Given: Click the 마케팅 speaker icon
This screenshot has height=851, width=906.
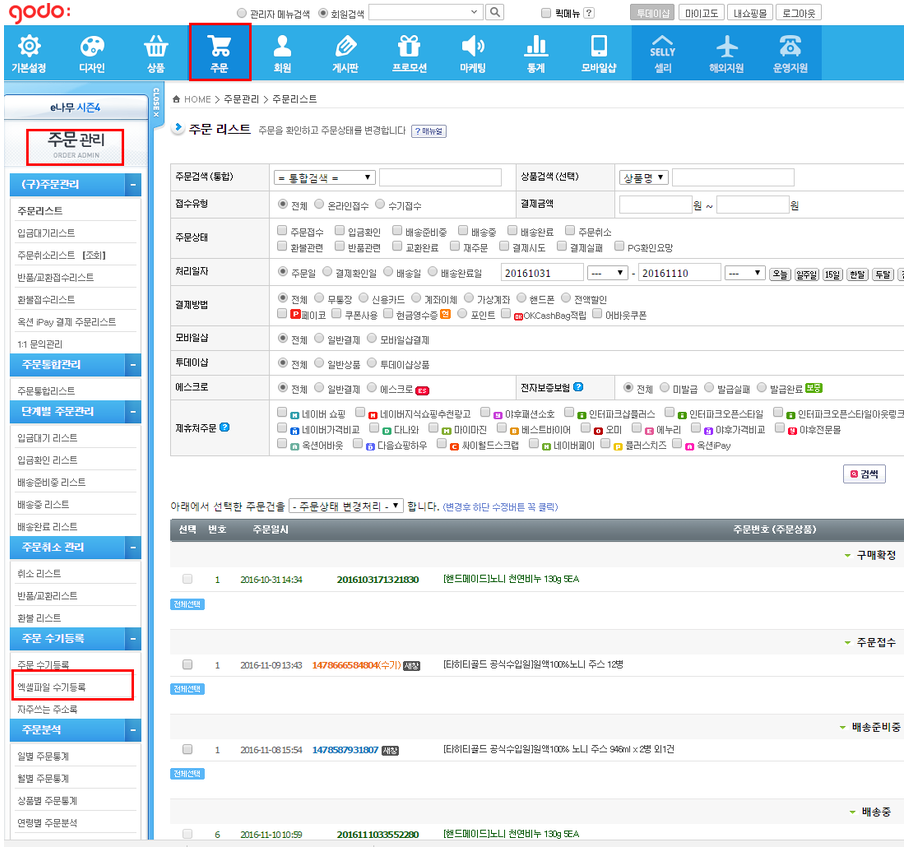Looking at the screenshot, I should tap(473, 46).
